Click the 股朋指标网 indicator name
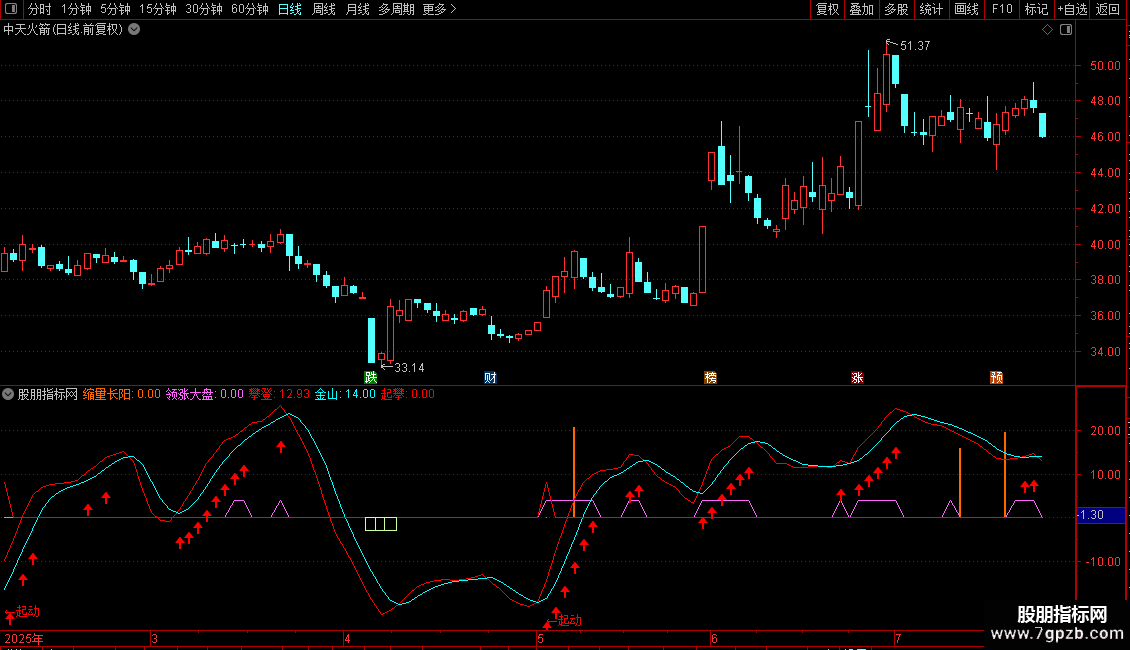1130x650 pixels. click(x=48, y=394)
